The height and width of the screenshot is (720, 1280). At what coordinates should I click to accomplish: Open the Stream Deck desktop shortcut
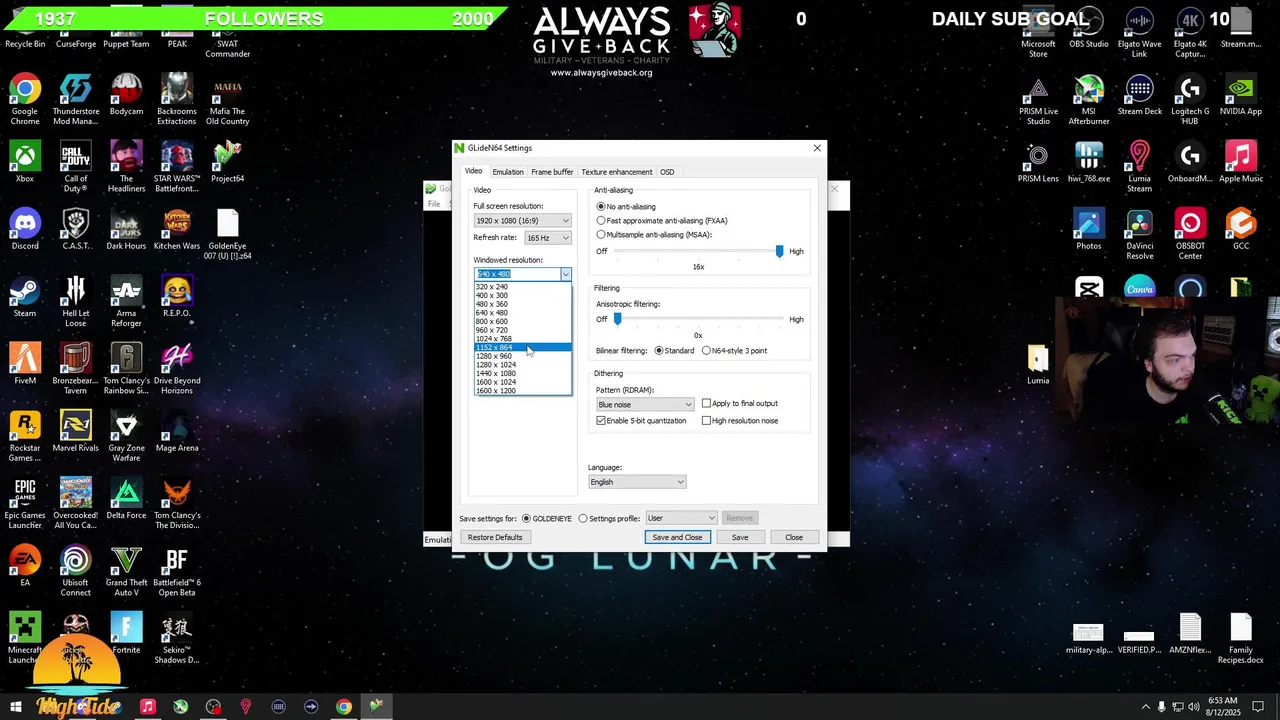[x=1140, y=94]
